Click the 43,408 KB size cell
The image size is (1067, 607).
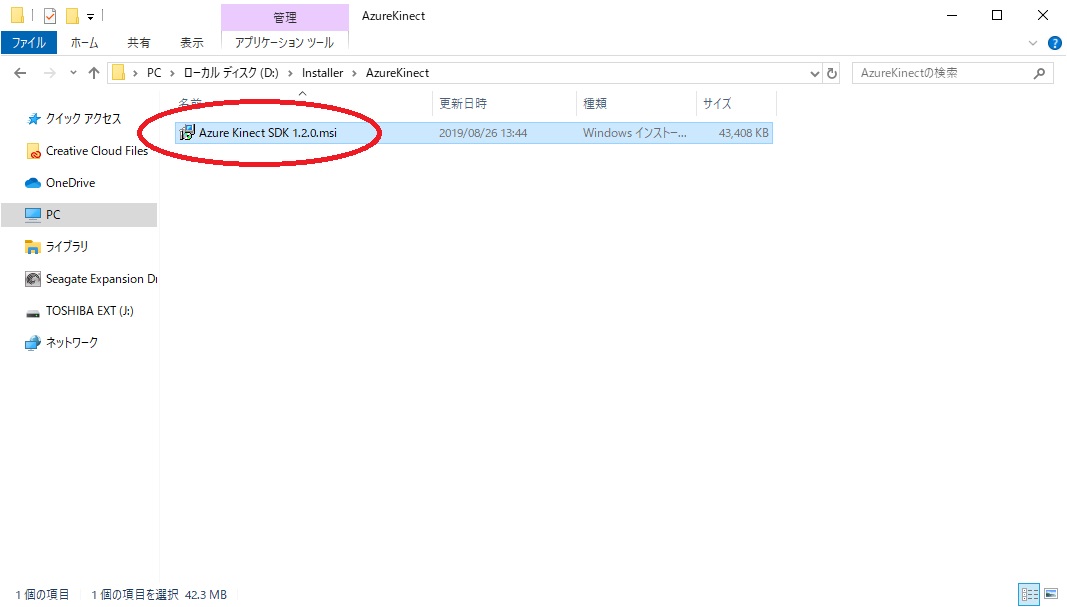coord(743,133)
